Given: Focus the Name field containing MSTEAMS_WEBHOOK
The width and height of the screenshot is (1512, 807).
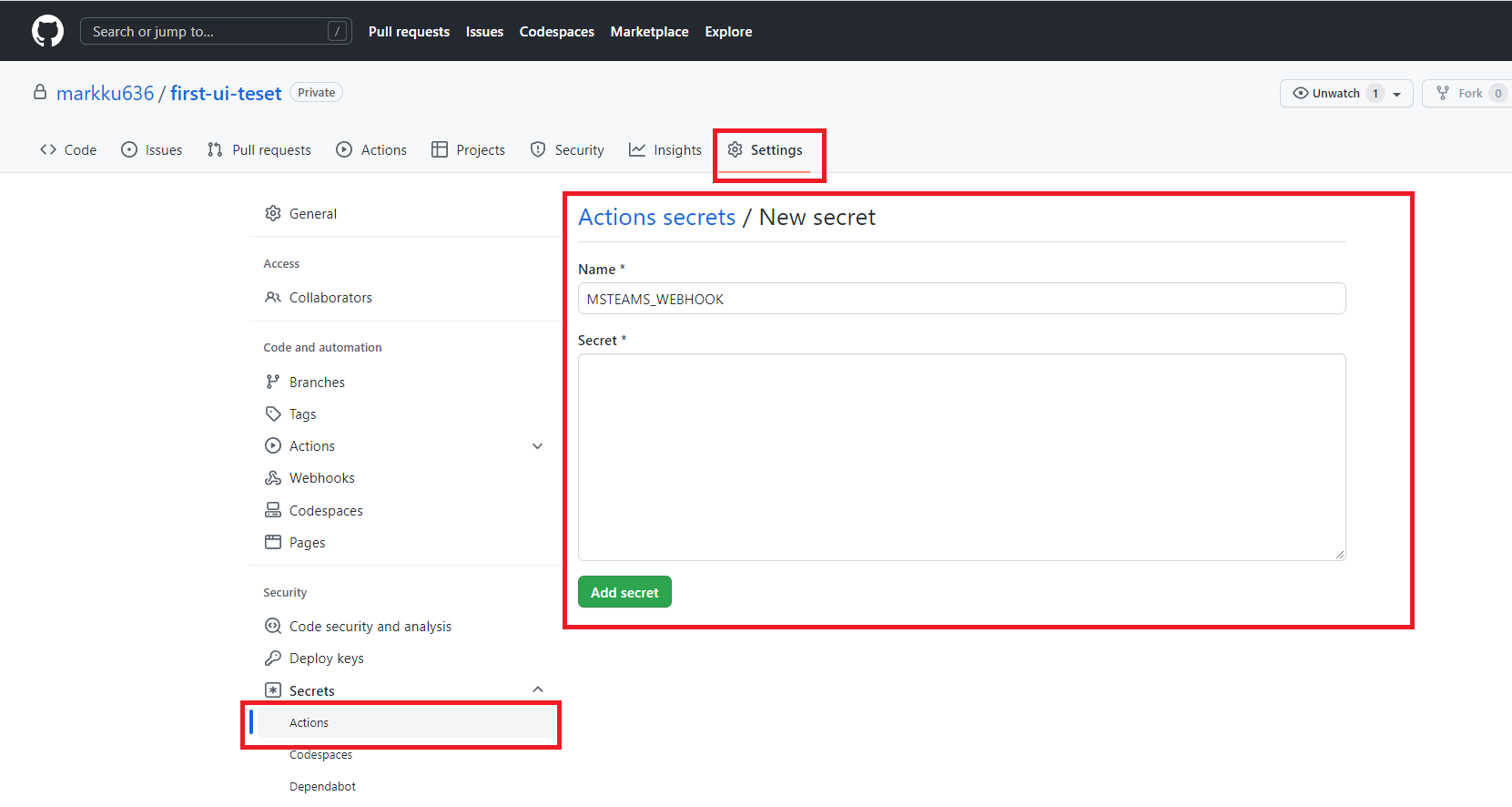Looking at the screenshot, I should (961, 299).
